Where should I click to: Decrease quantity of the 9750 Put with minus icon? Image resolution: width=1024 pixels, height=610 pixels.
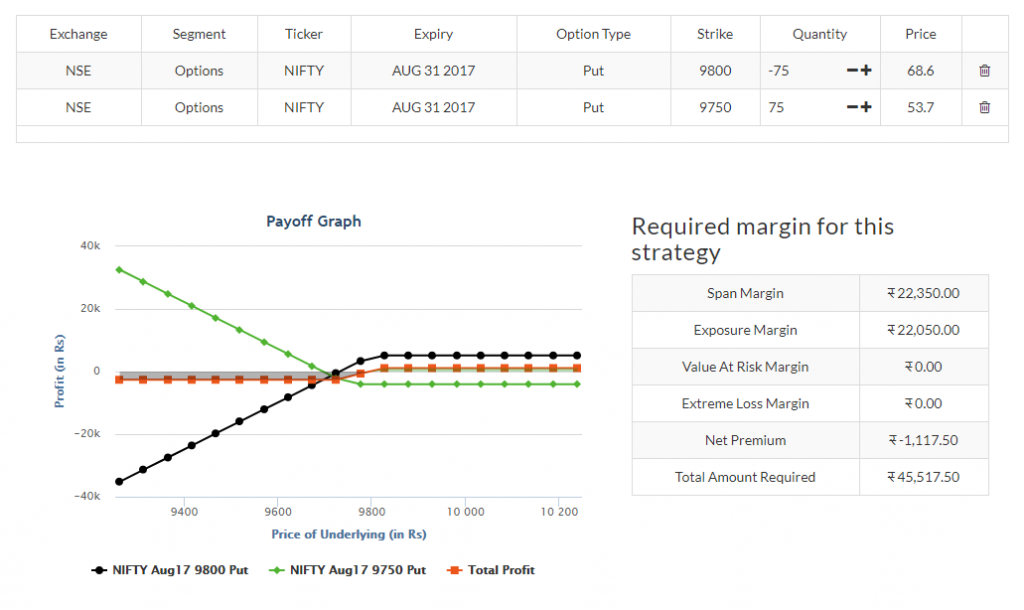tap(852, 107)
